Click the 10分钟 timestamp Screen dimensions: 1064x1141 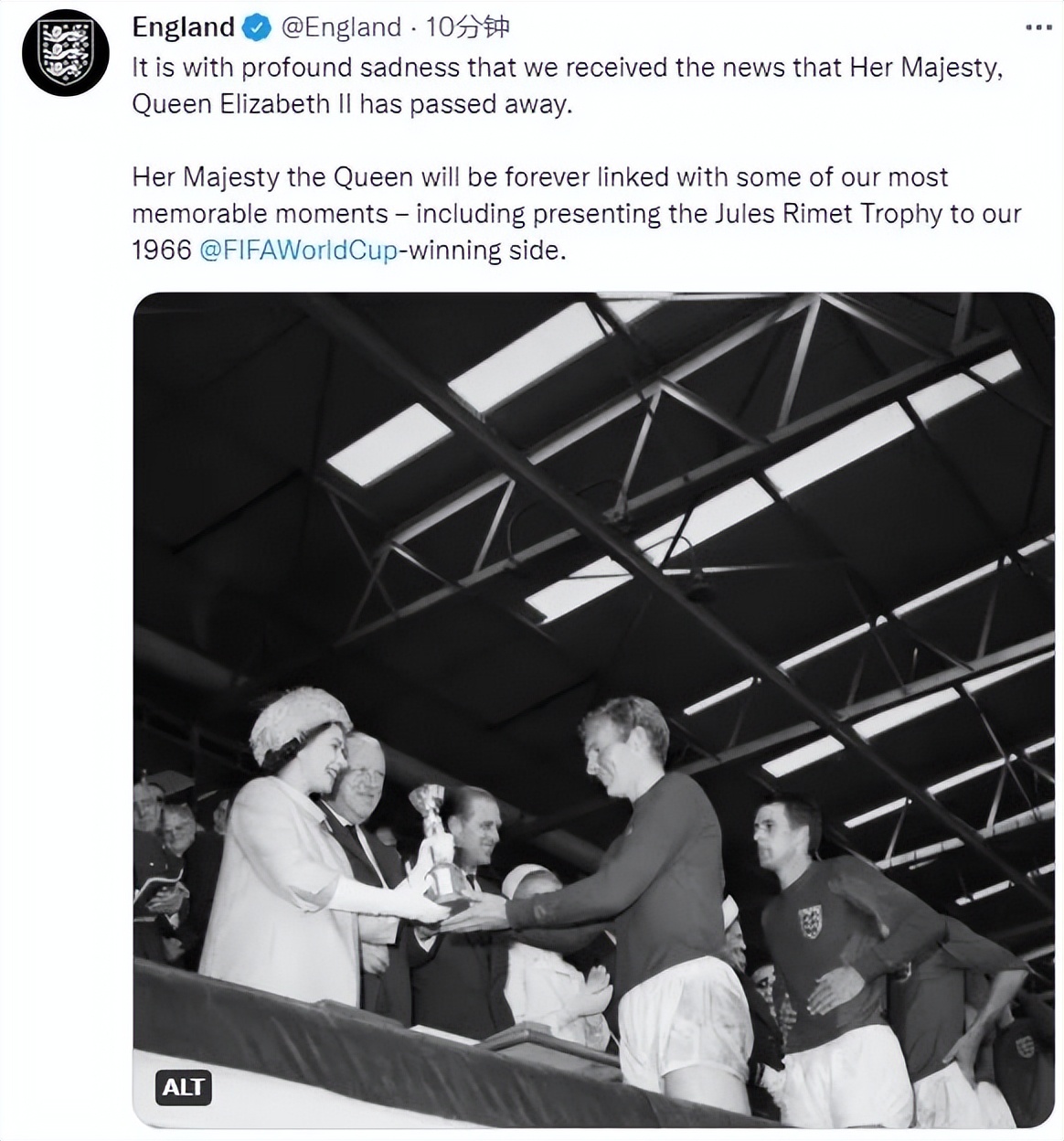pyautogui.click(x=467, y=27)
